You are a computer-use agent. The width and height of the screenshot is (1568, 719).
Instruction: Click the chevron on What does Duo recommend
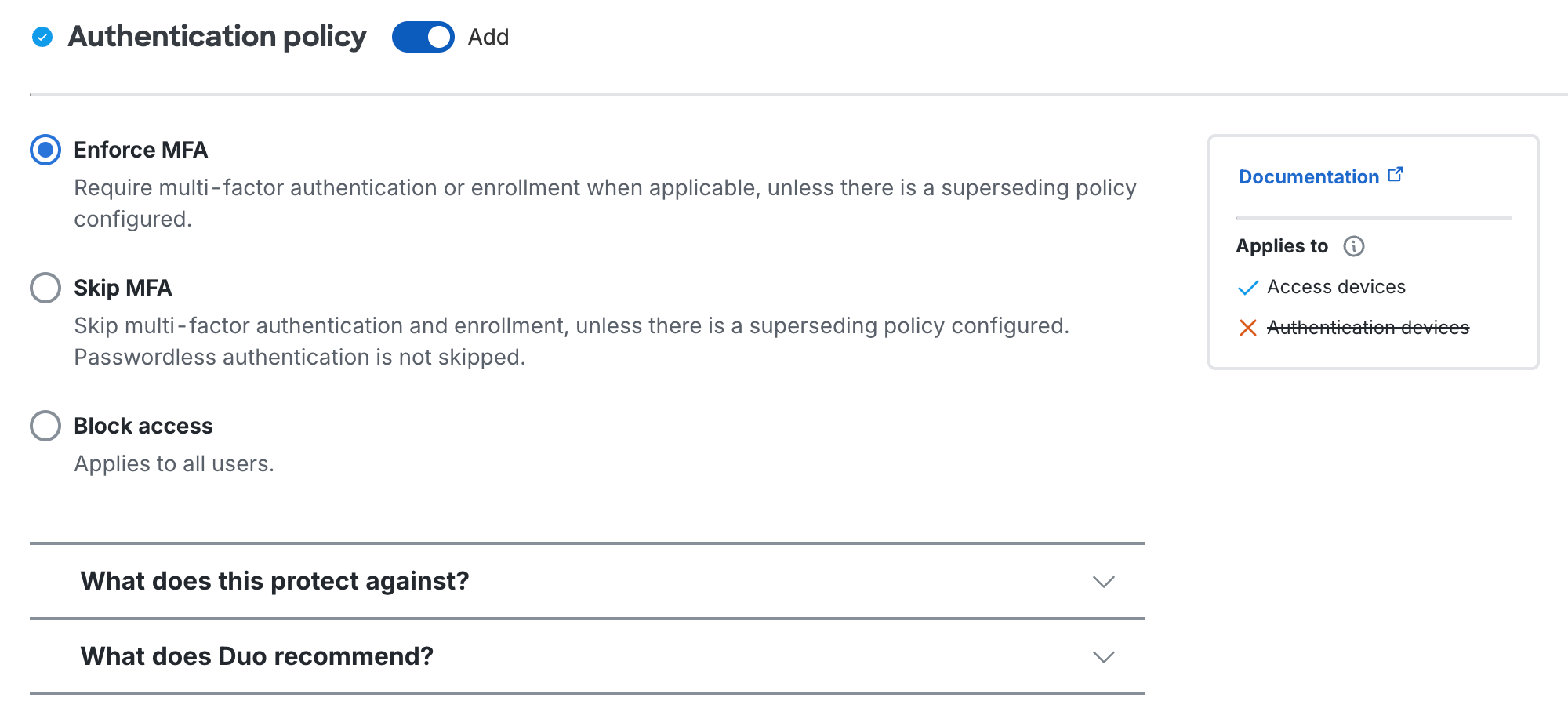[1104, 655]
